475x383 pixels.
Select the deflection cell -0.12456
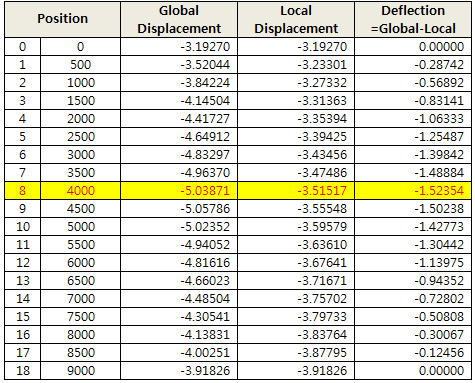pyautogui.click(x=413, y=353)
